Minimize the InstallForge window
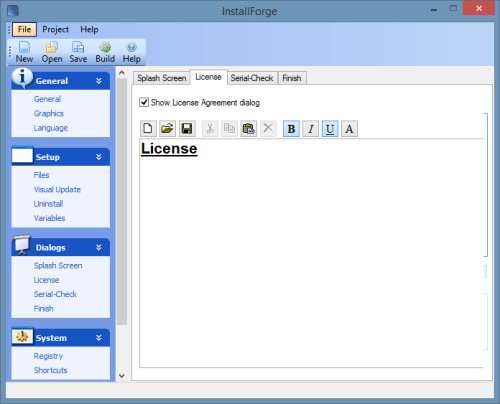This screenshot has width=500, height=404. click(x=434, y=10)
